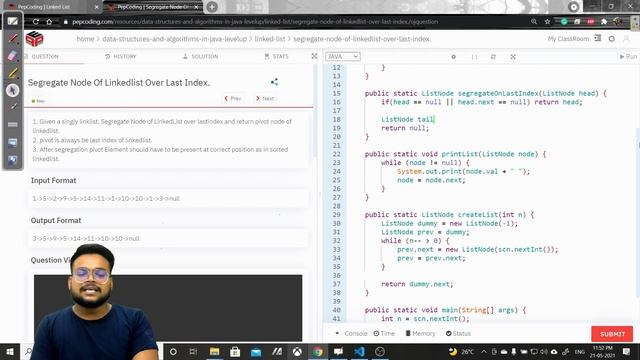
Task: Reload the page in browser
Action: (36, 22)
